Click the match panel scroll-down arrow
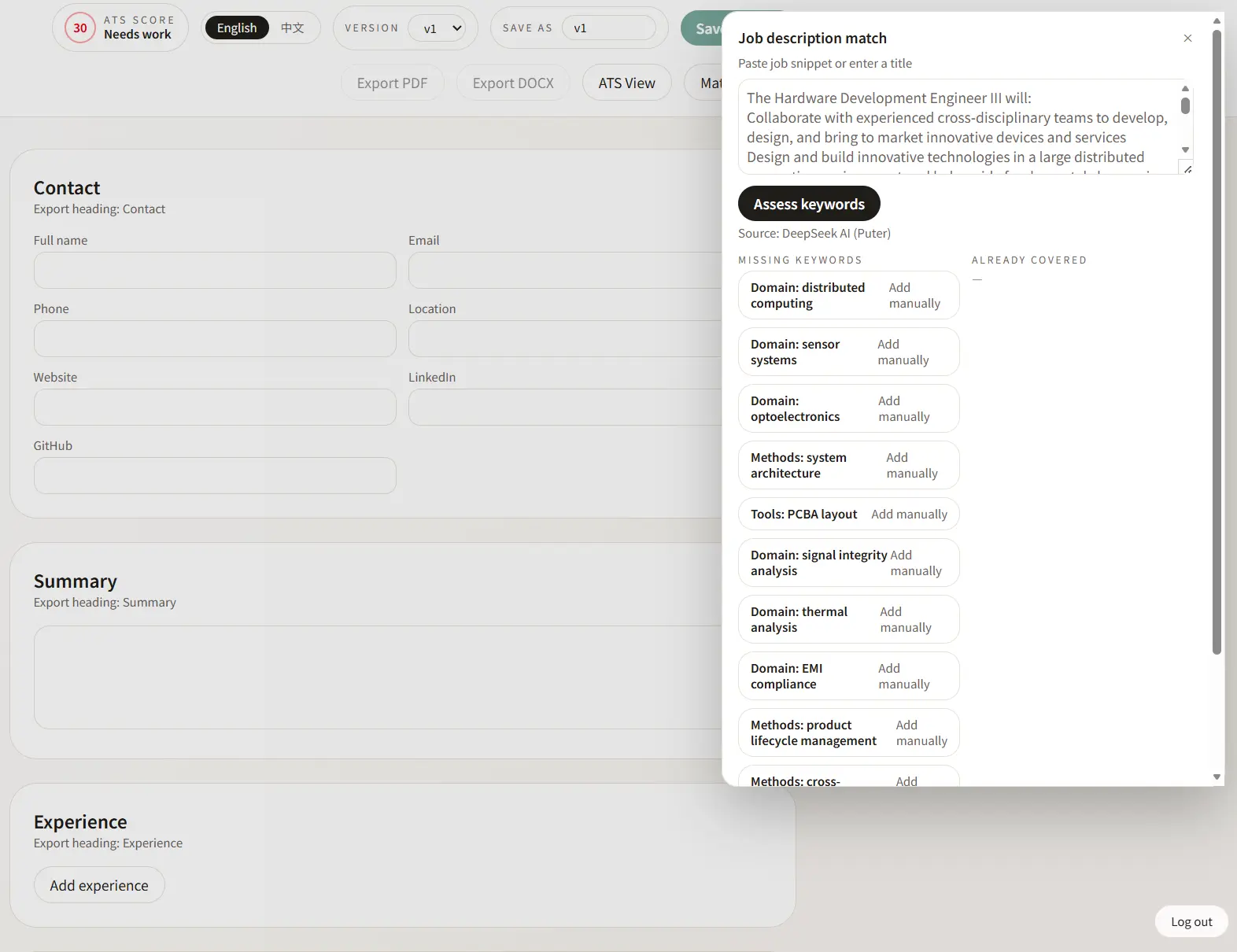This screenshot has height=952, width=1237. [1217, 777]
